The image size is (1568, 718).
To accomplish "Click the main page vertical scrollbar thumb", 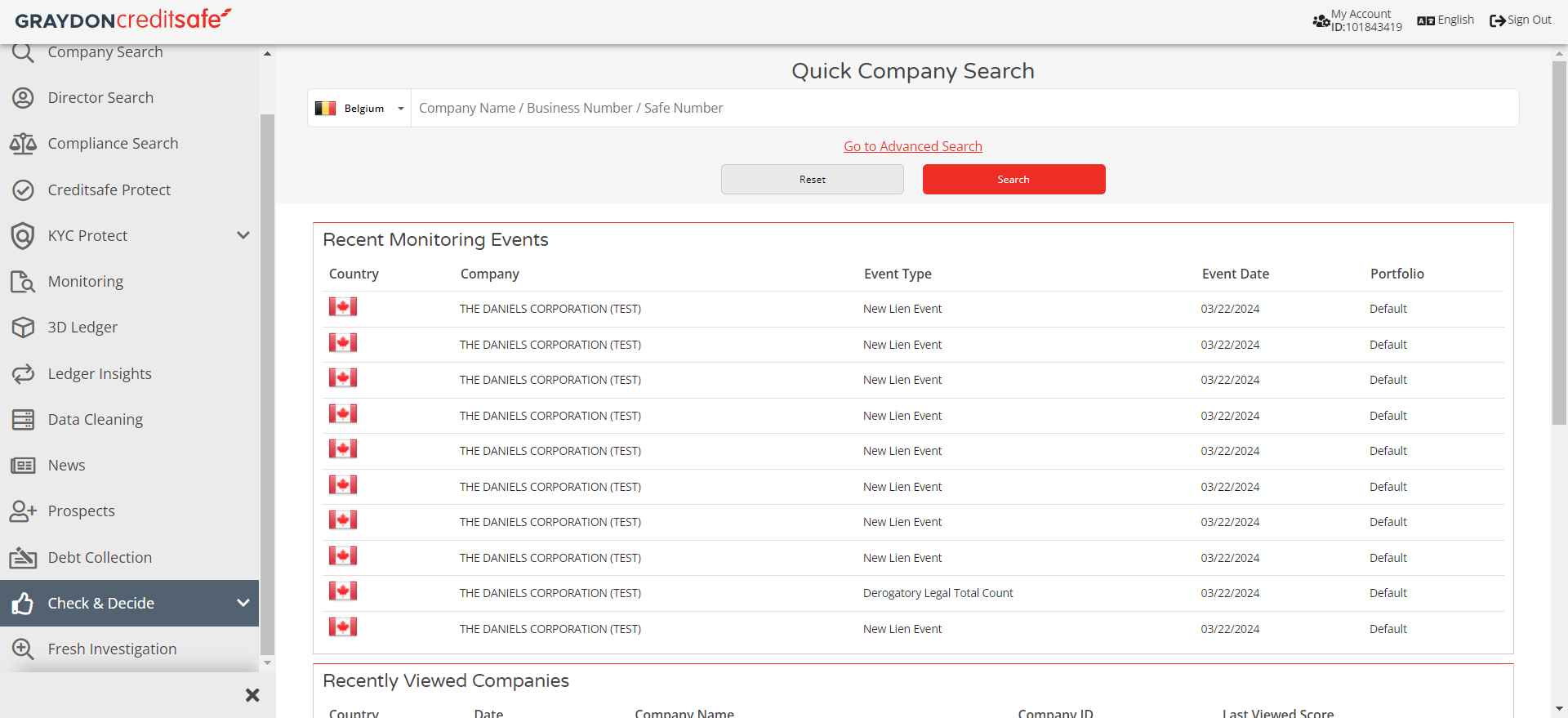I will (x=1559, y=243).
